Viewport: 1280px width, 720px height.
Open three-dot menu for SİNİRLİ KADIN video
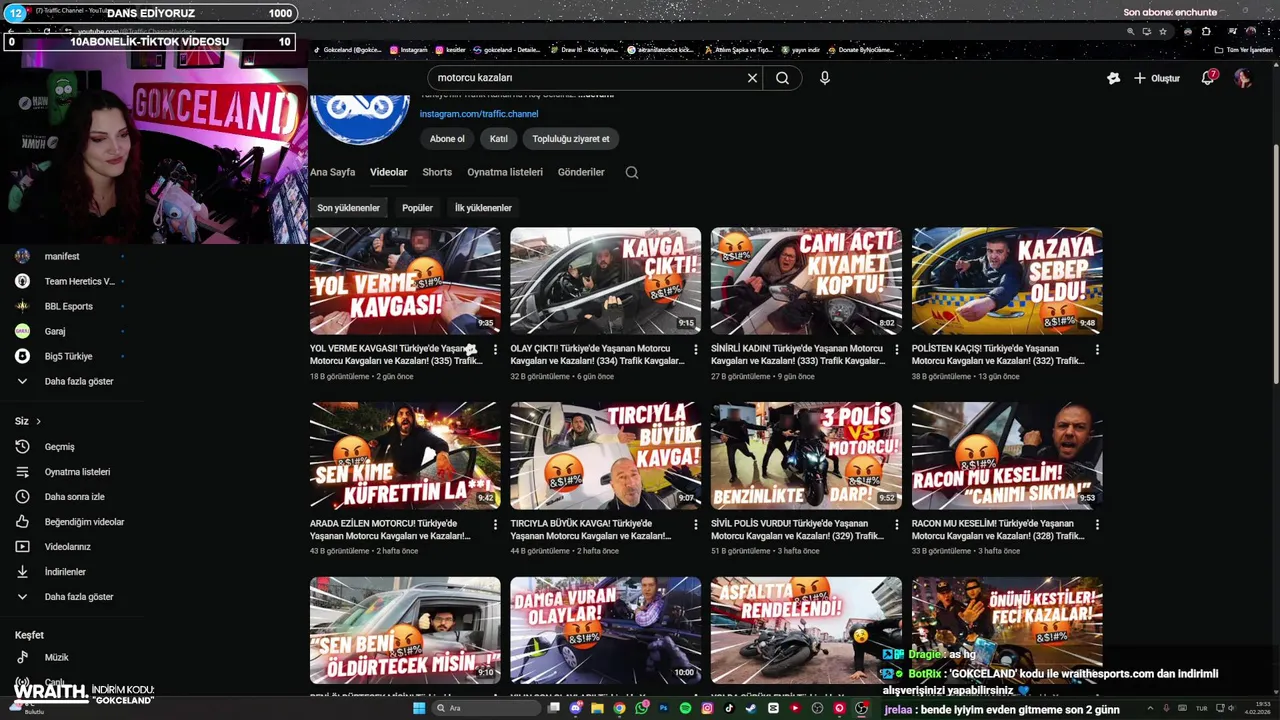[x=896, y=350]
